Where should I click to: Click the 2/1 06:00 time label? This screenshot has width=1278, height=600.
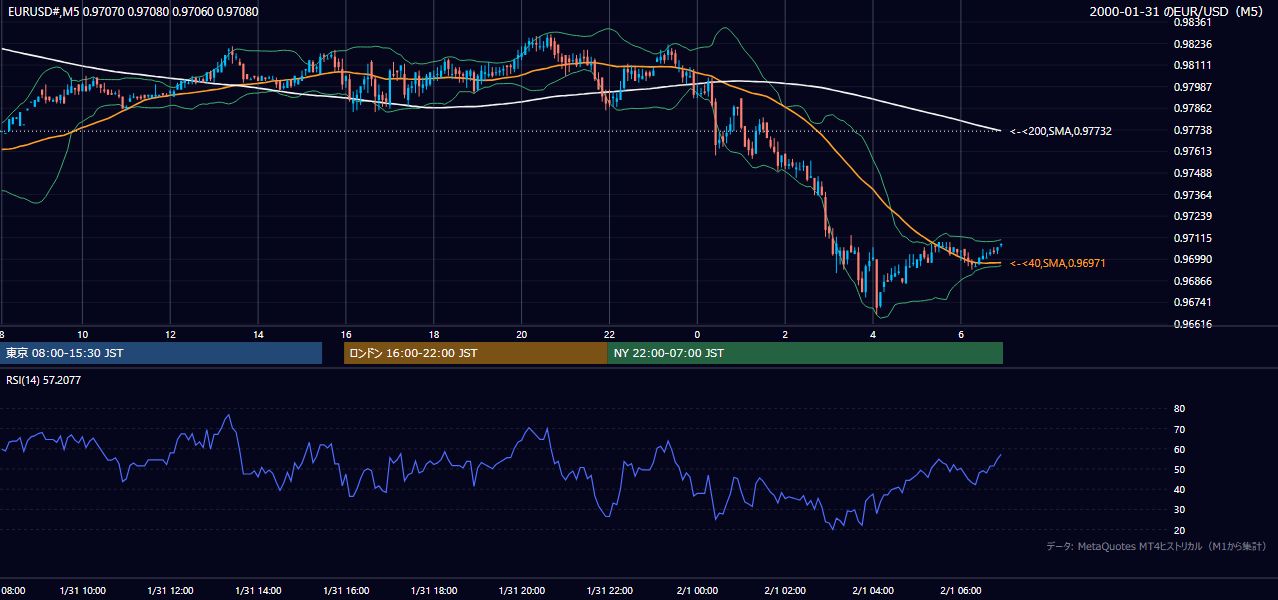[x=961, y=590]
